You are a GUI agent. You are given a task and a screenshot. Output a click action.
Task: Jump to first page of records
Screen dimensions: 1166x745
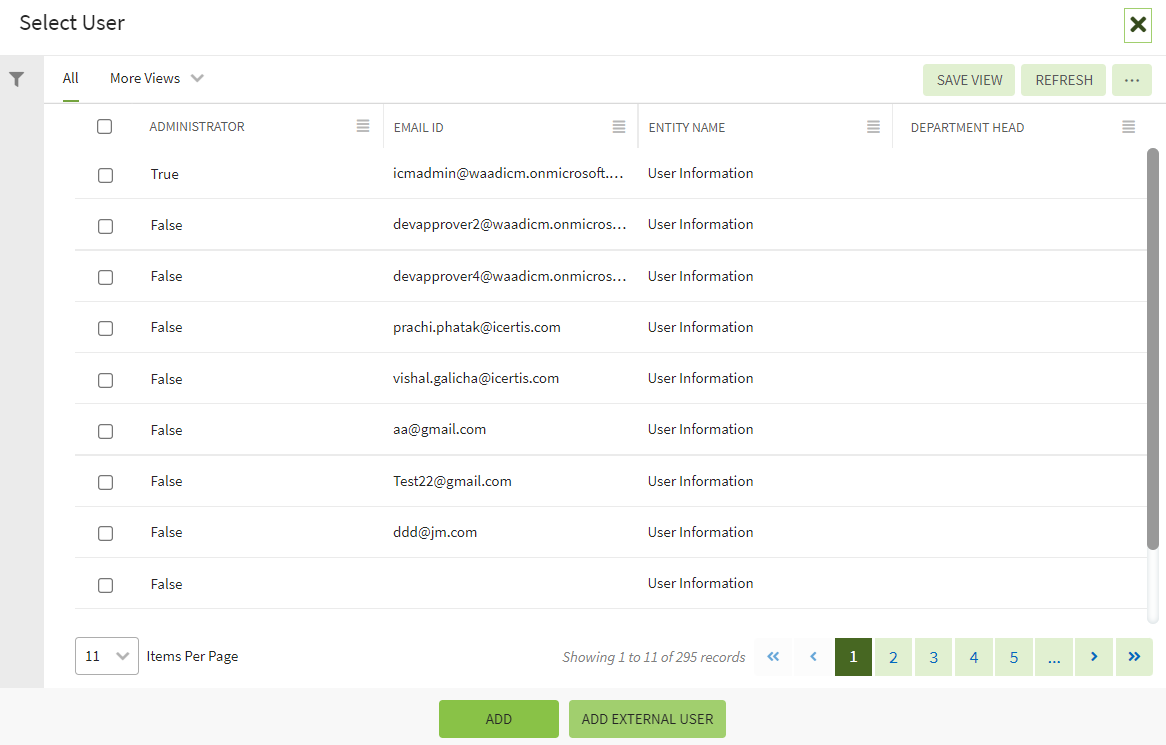click(x=773, y=657)
